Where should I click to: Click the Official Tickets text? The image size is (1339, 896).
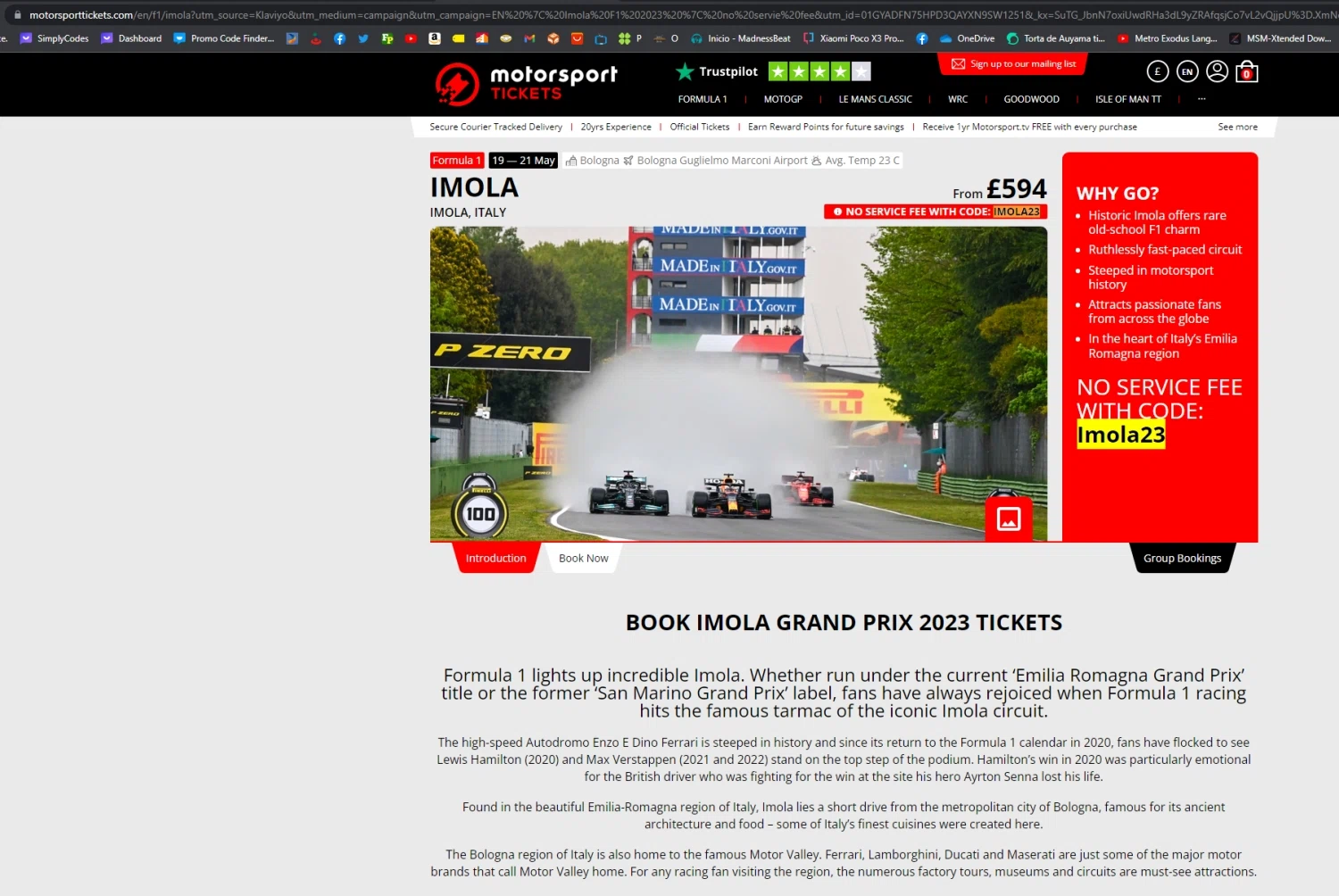coord(699,127)
